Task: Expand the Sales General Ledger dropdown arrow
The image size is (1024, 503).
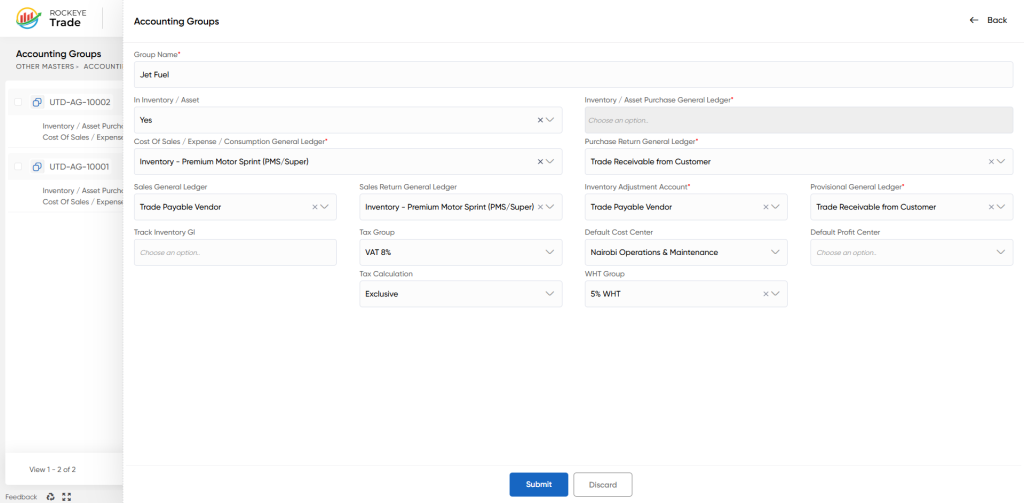Action: click(x=325, y=207)
